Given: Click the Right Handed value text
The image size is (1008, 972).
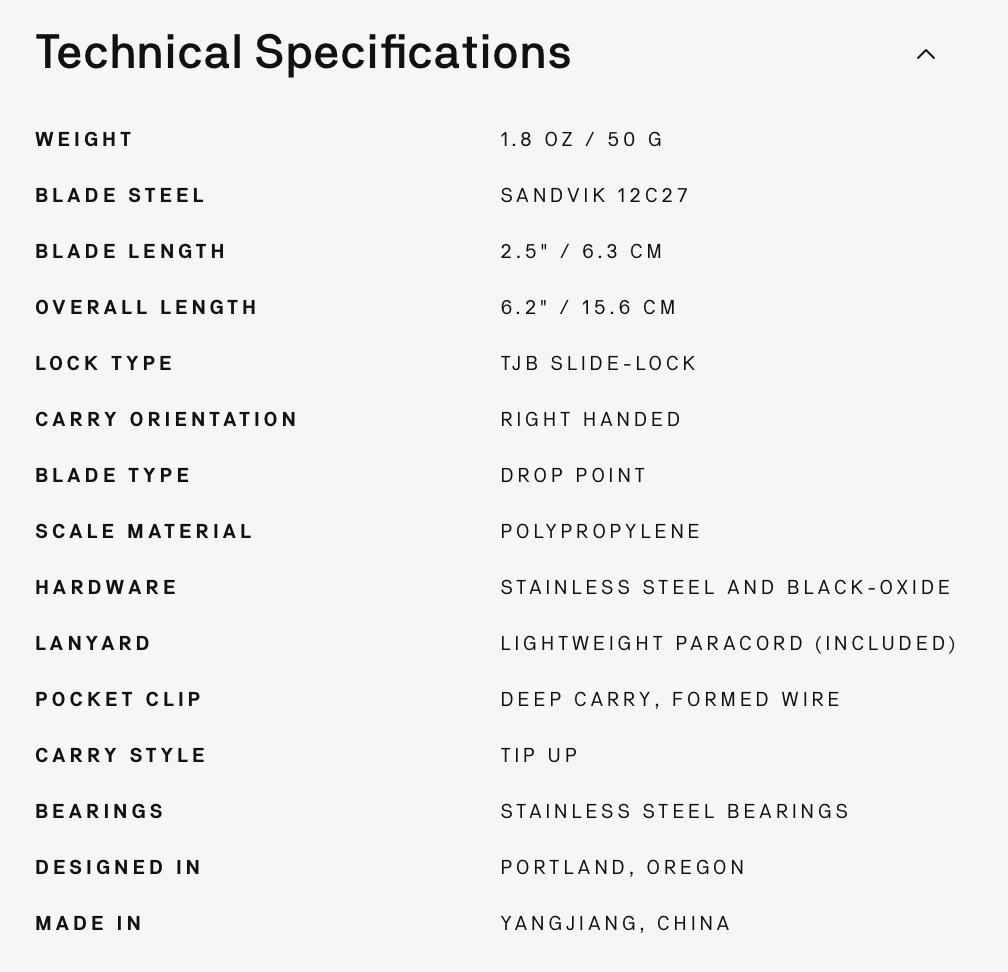Looking at the screenshot, I should click(591, 420).
